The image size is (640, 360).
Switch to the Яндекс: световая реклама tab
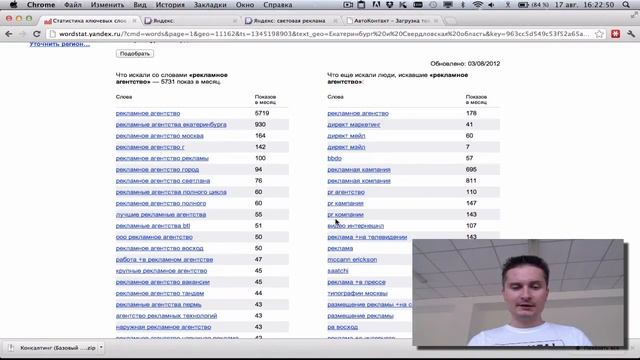click(x=290, y=20)
